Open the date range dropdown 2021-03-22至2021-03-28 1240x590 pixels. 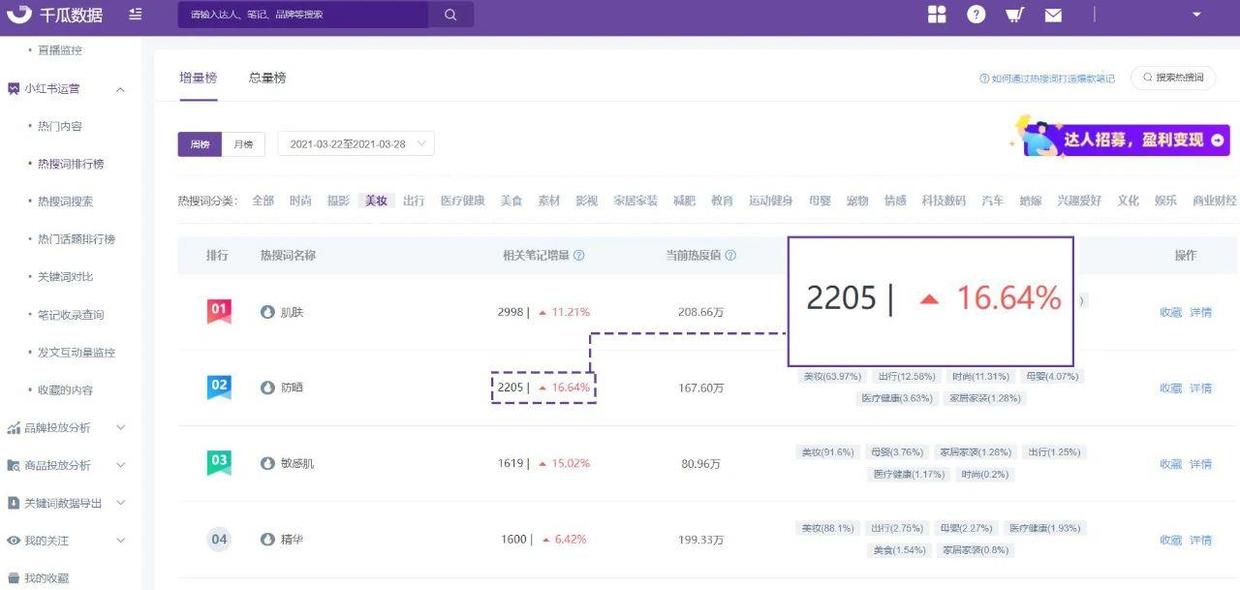coord(355,144)
